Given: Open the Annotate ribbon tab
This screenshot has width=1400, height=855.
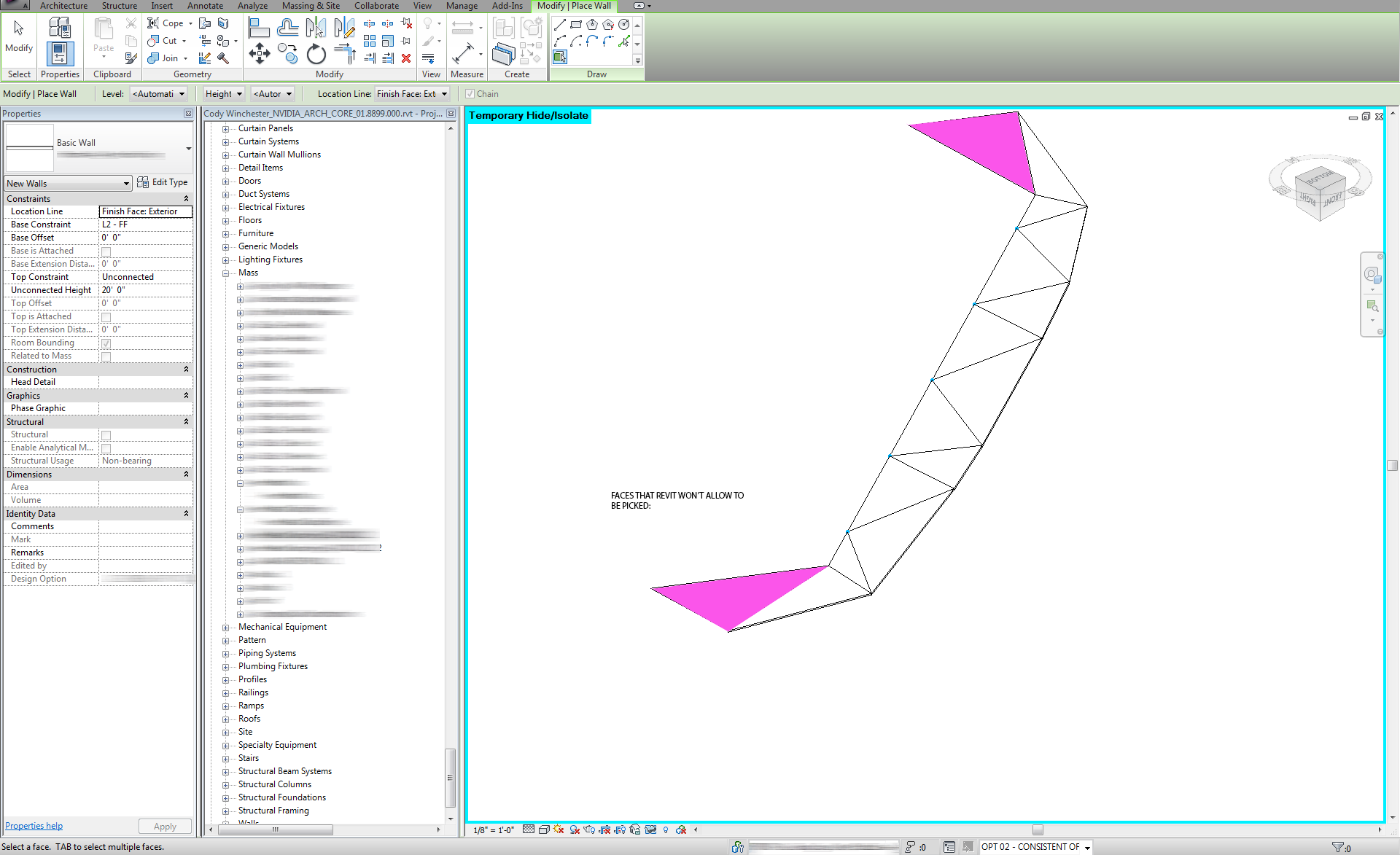Looking at the screenshot, I should (205, 6).
